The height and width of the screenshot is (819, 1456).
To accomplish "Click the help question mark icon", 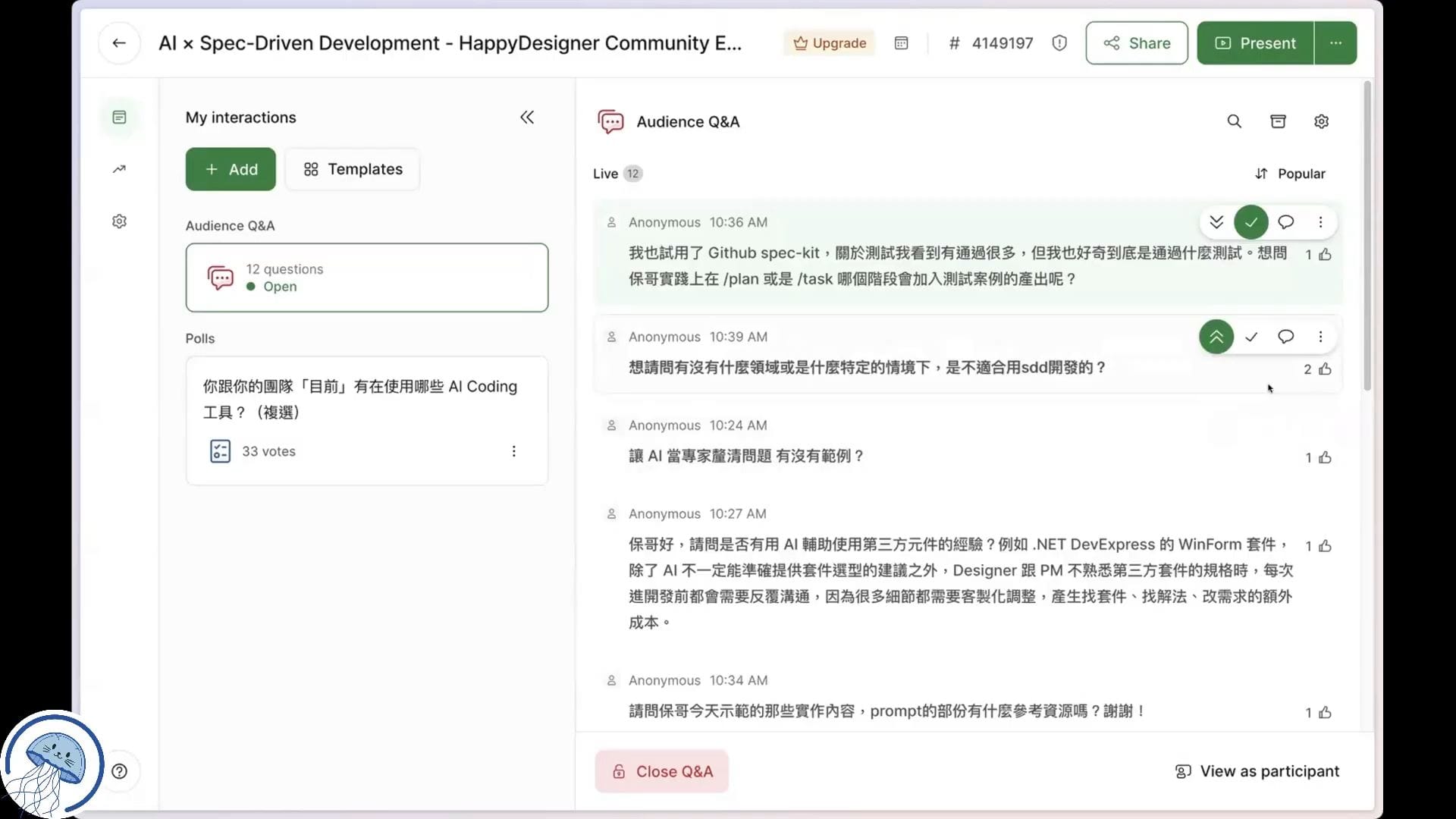I will pos(119,771).
